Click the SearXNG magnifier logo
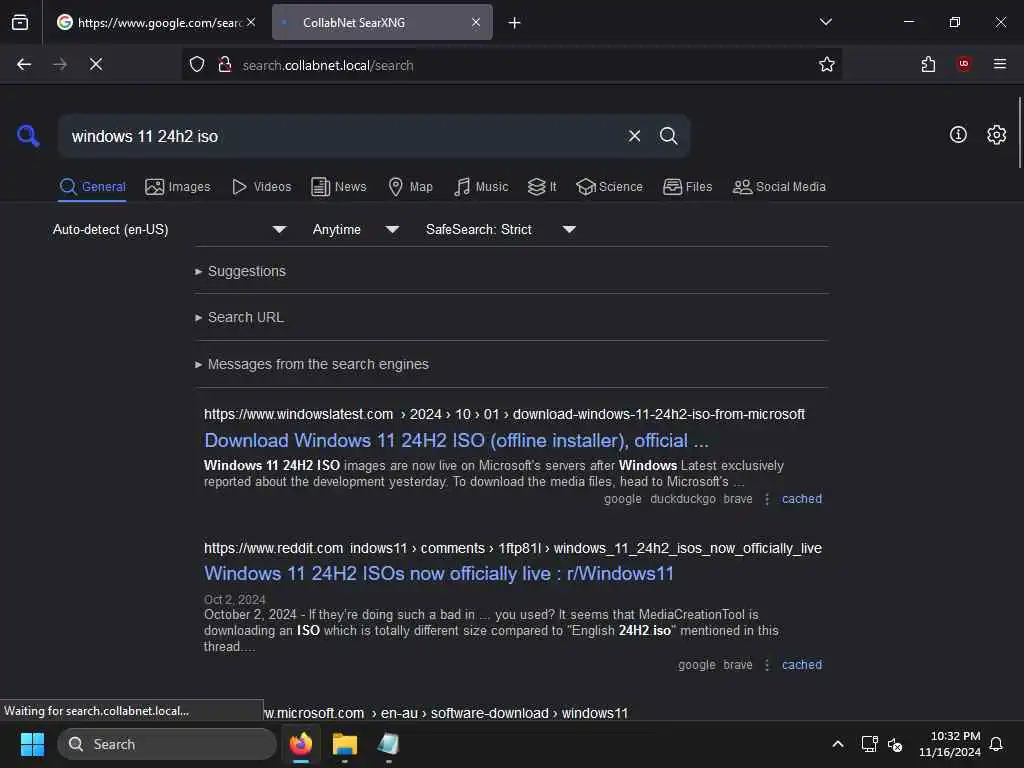 (x=28, y=136)
